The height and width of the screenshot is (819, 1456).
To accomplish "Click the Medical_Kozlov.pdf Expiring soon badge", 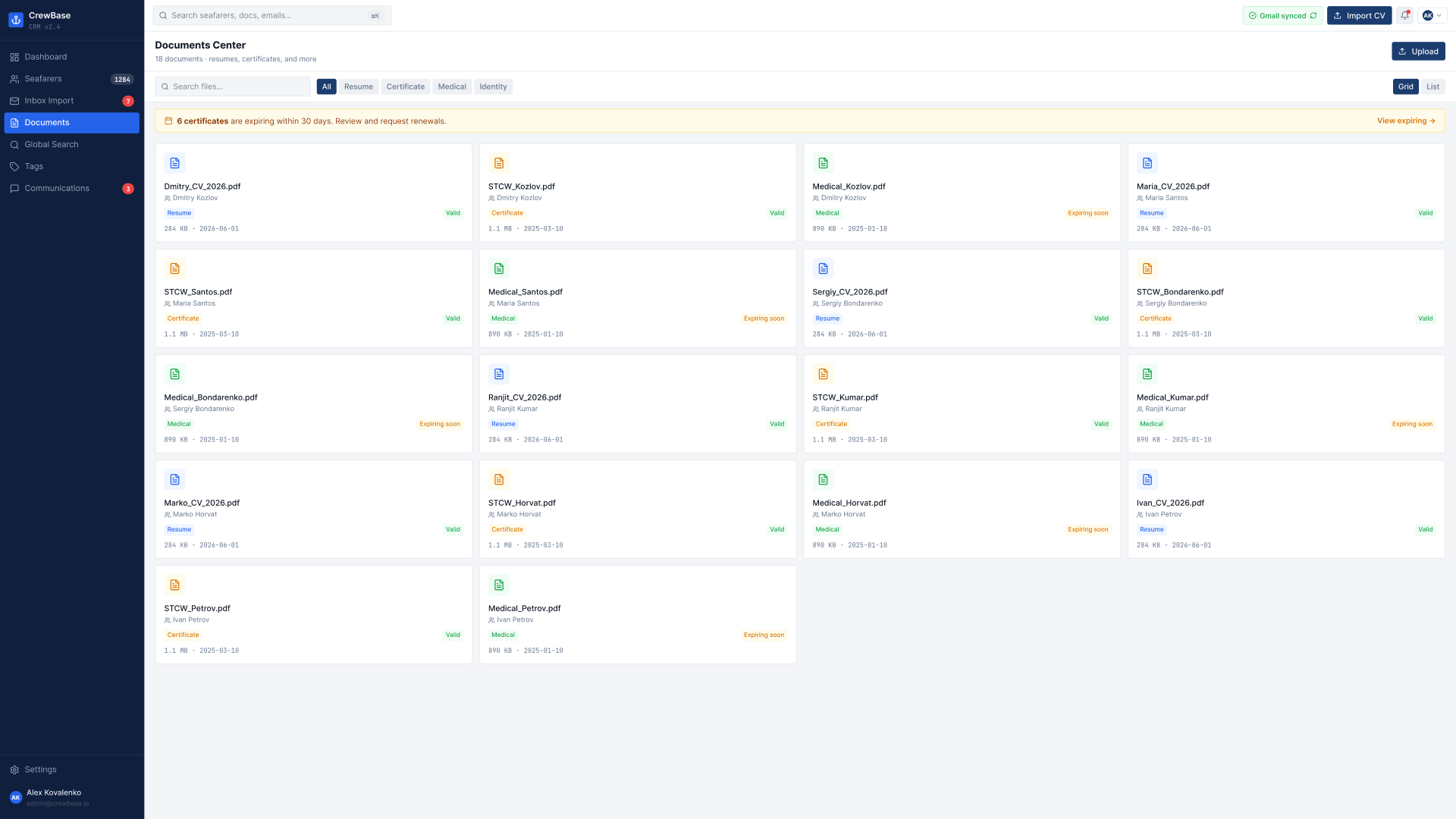I will point(1087,213).
